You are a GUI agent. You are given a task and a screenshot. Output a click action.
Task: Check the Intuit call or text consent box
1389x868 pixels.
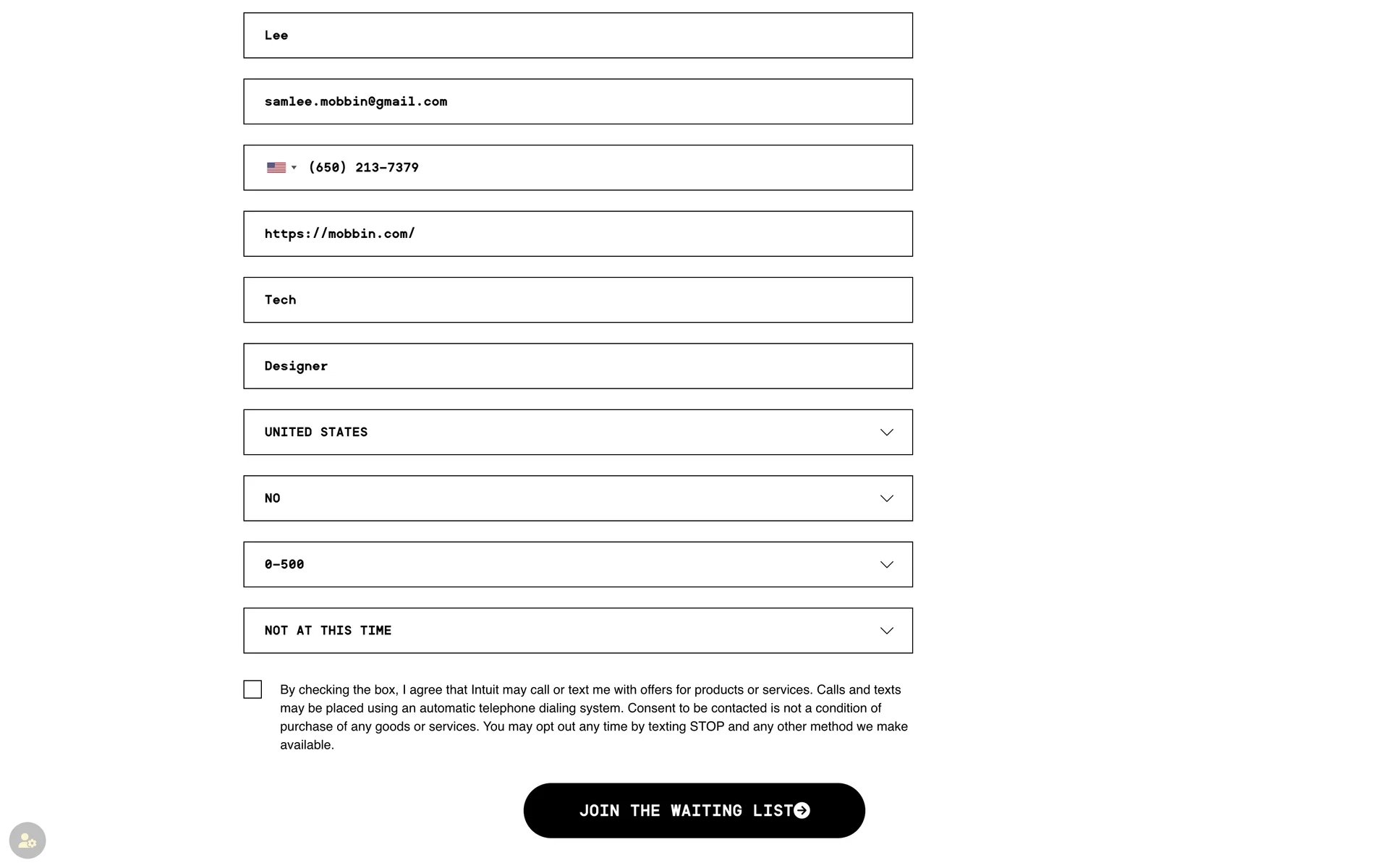coord(252,689)
